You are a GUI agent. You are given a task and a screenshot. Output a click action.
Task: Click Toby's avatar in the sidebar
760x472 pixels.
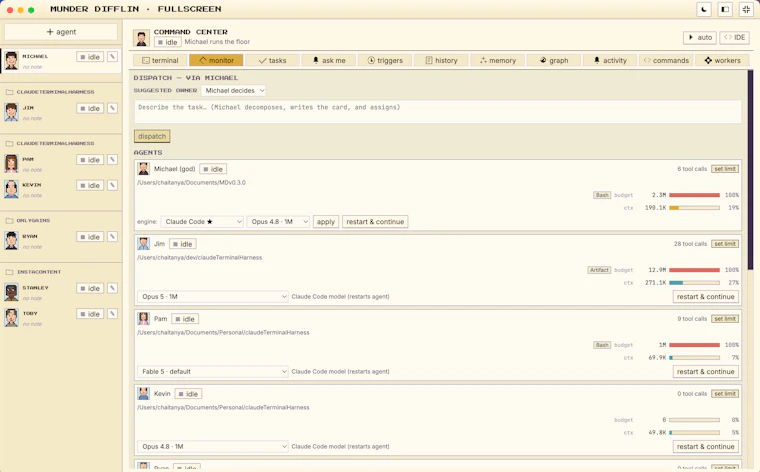(x=11, y=317)
